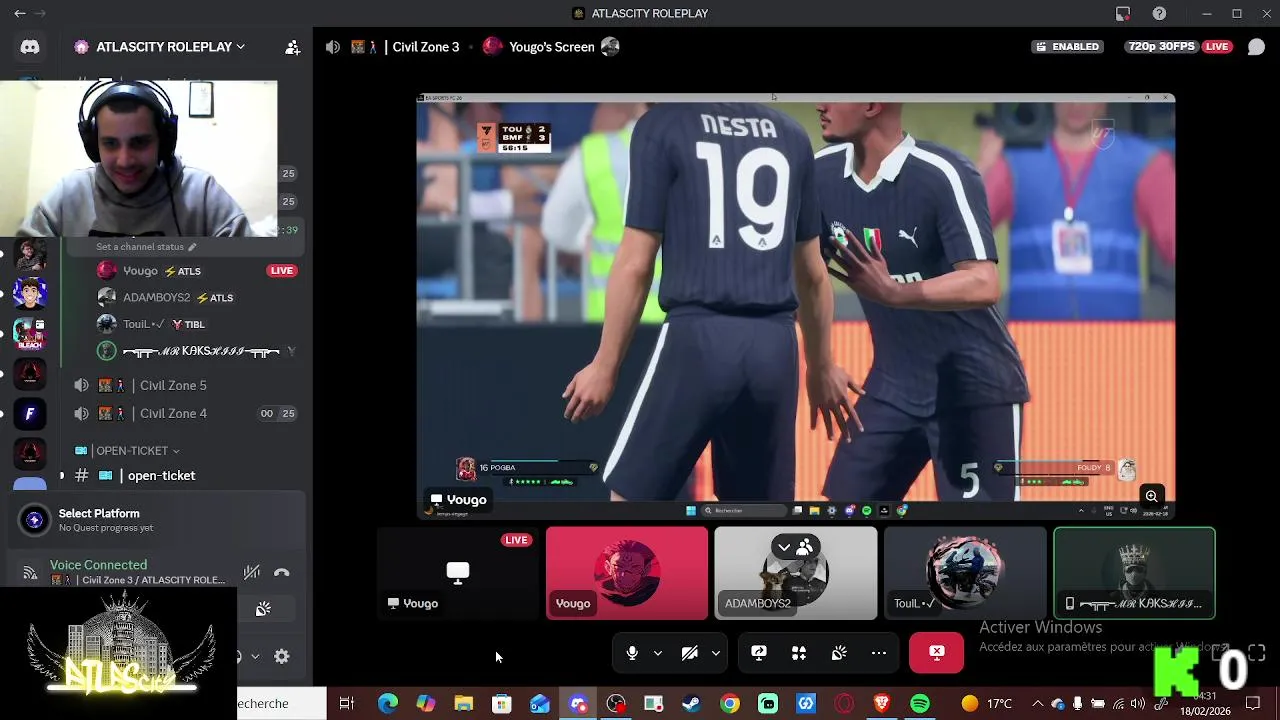The height and width of the screenshot is (720, 1280).
Task: Disconnect from voice with hang-up icon
Action: coord(282,573)
